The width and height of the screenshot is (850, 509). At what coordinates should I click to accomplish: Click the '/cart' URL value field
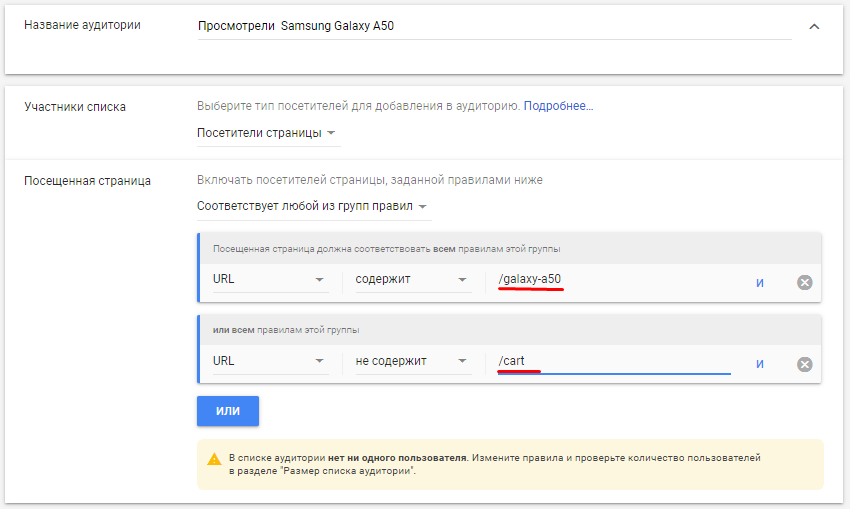point(614,361)
